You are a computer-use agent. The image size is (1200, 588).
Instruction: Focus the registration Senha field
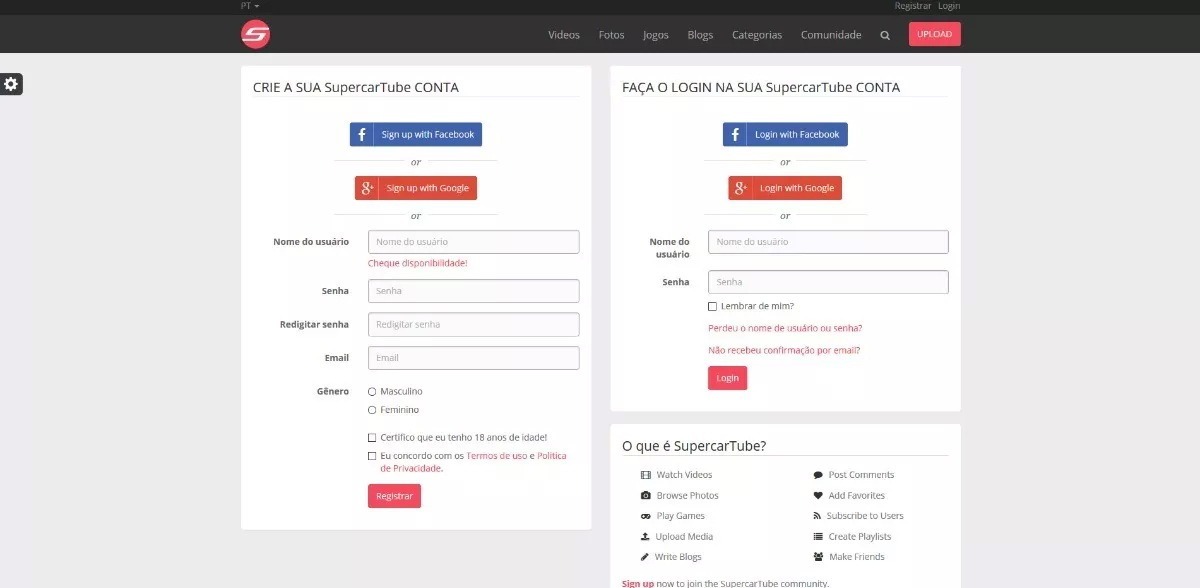click(x=474, y=291)
